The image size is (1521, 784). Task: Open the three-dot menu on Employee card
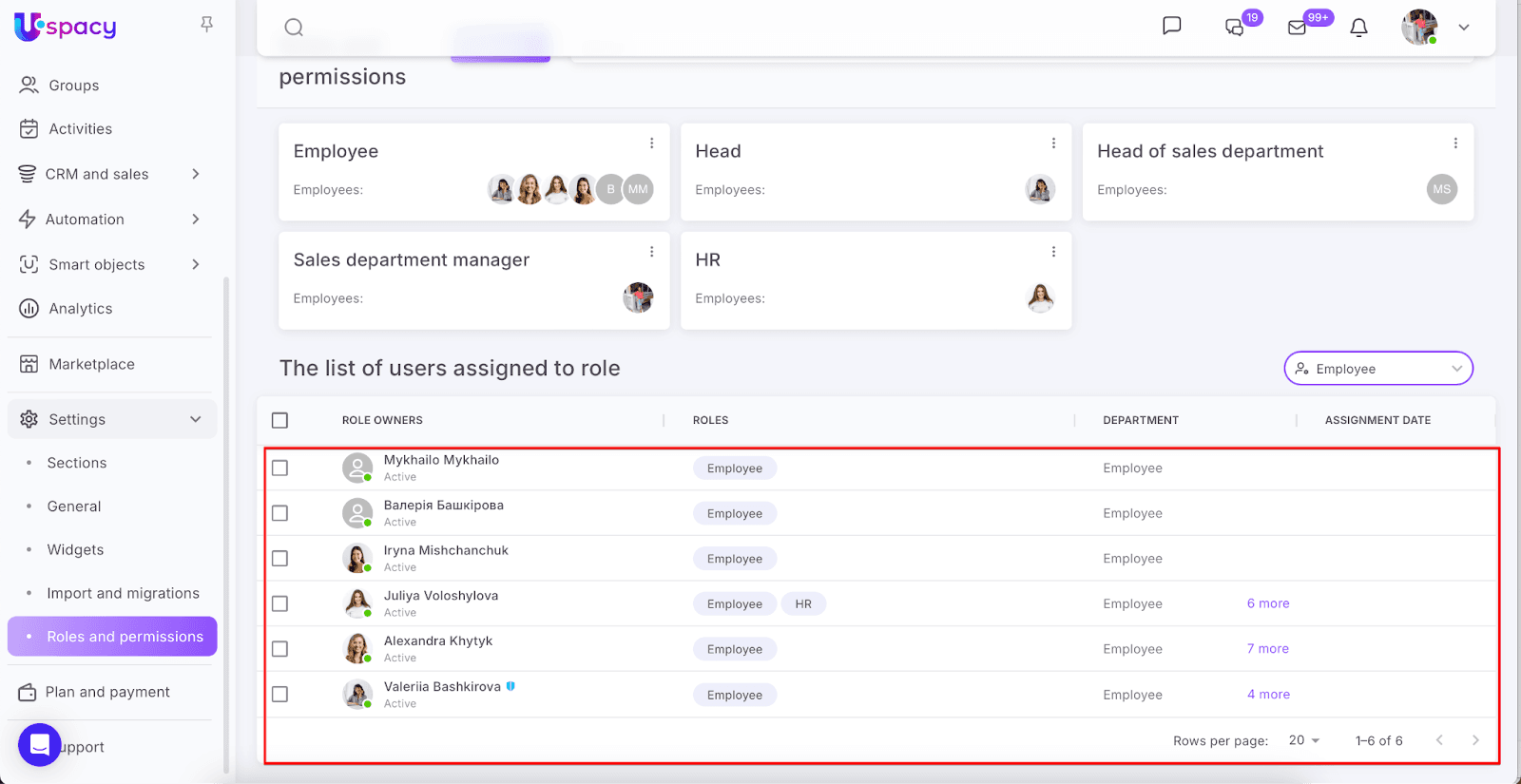[651, 143]
